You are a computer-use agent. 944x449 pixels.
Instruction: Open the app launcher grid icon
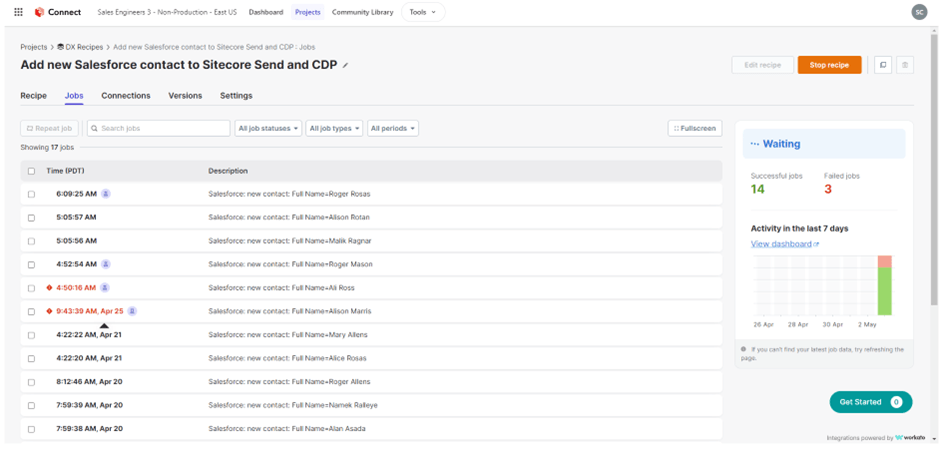coord(18,12)
